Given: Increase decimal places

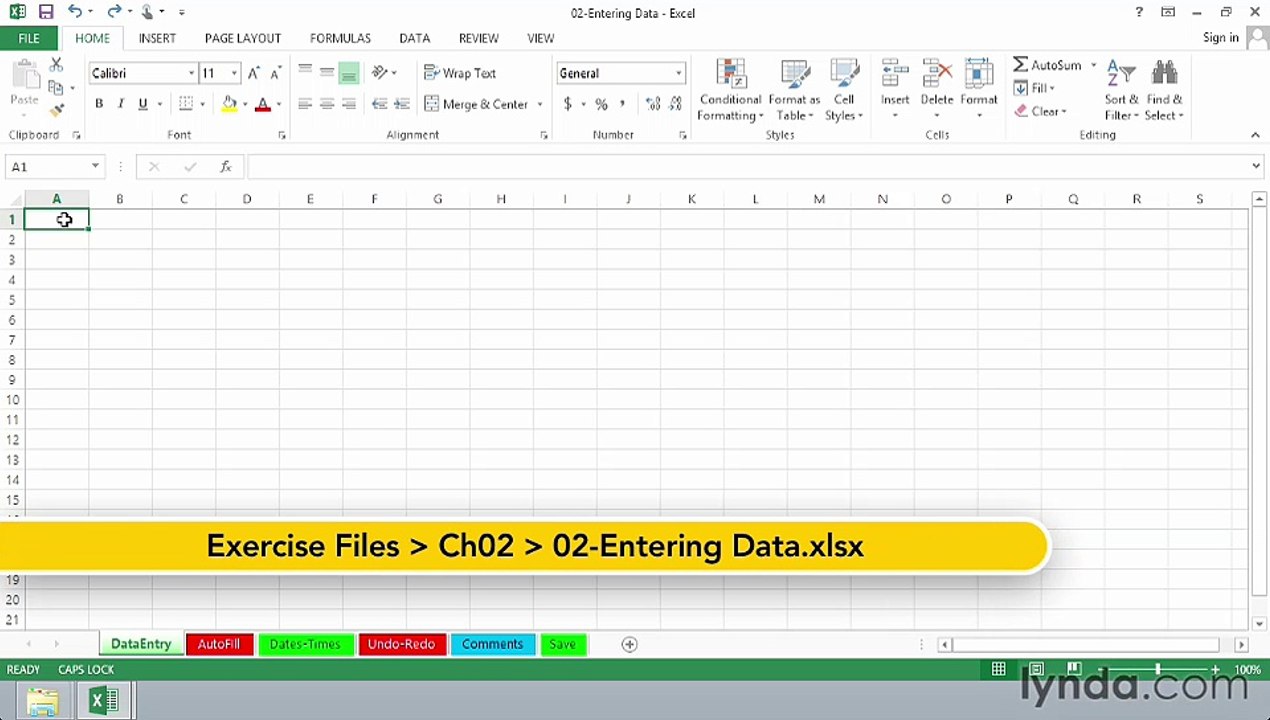Looking at the screenshot, I should pos(653,104).
